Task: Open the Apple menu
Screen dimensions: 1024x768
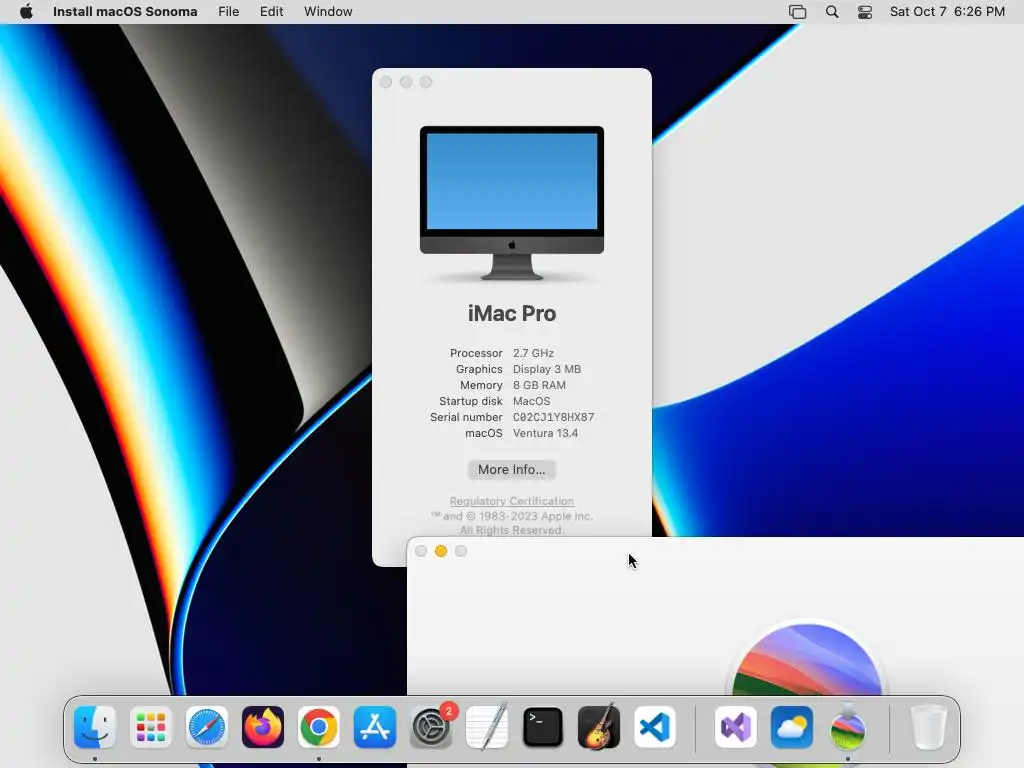Action: [26, 12]
